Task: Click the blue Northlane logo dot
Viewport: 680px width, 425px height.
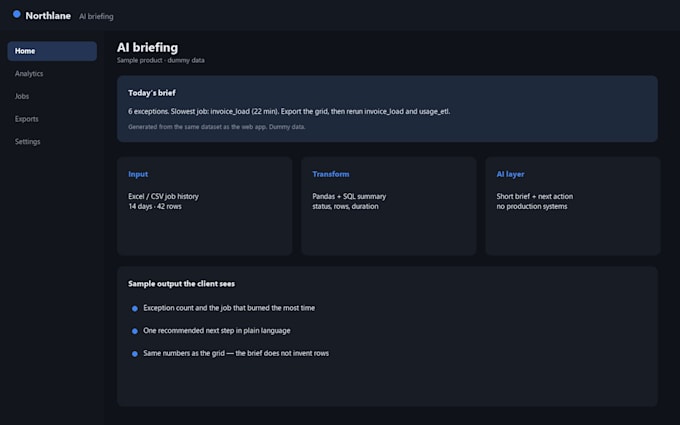Action: point(16,14)
